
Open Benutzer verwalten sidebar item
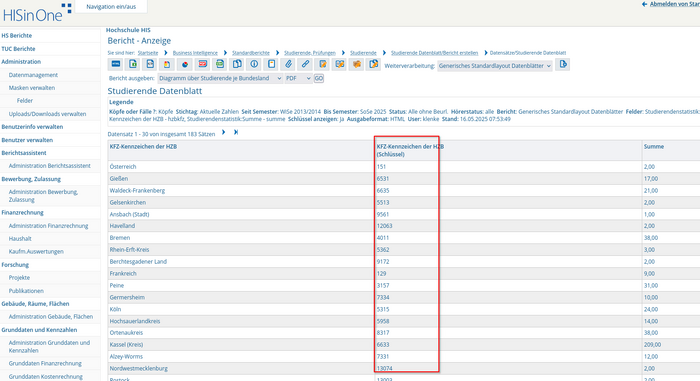27,140
